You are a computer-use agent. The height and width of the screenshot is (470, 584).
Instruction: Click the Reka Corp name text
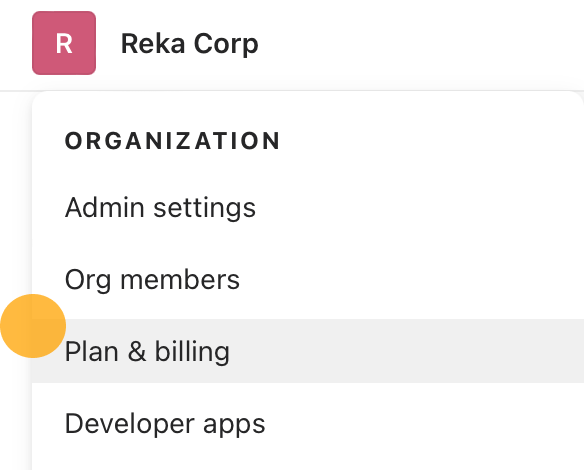[x=190, y=44]
